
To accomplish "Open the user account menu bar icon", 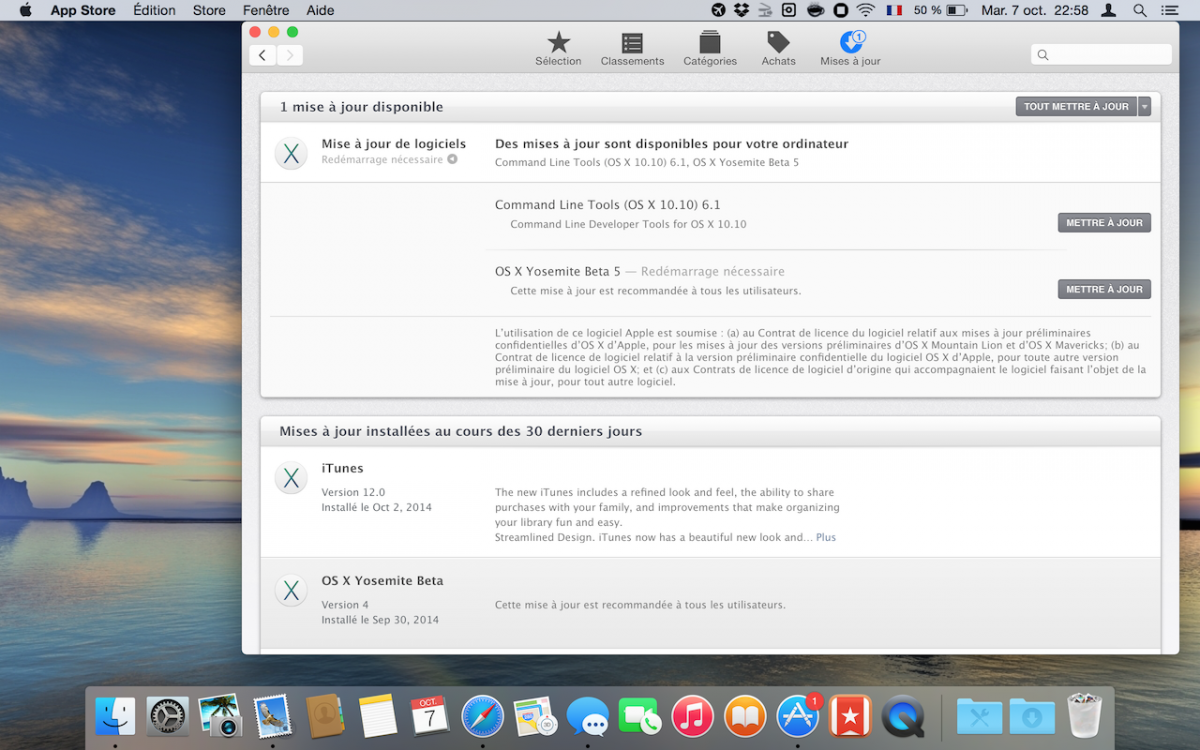I will (x=1108, y=10).
